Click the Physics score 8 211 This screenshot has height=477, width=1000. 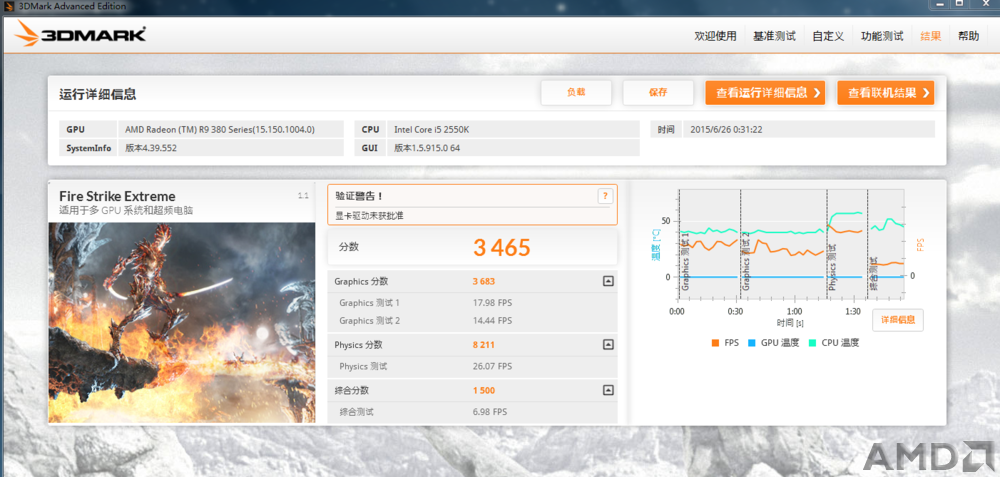(483, 345)
